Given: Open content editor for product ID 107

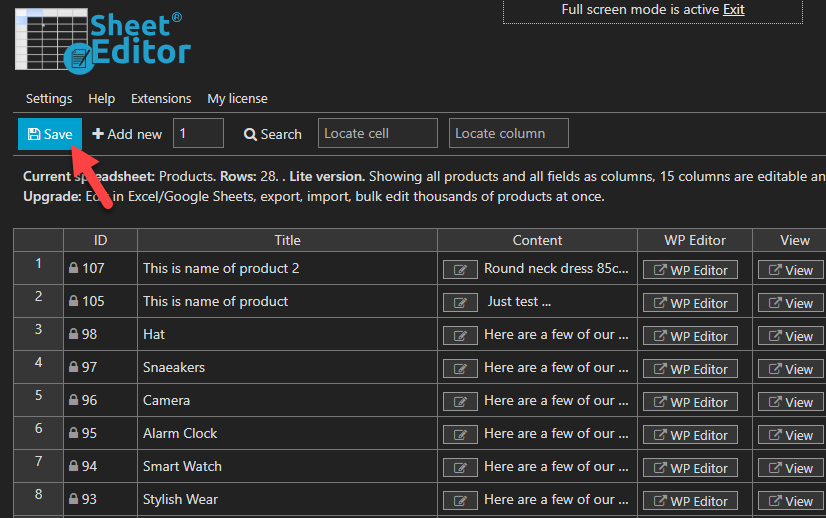Looking at the screenshot, I should tap(460, 270).
